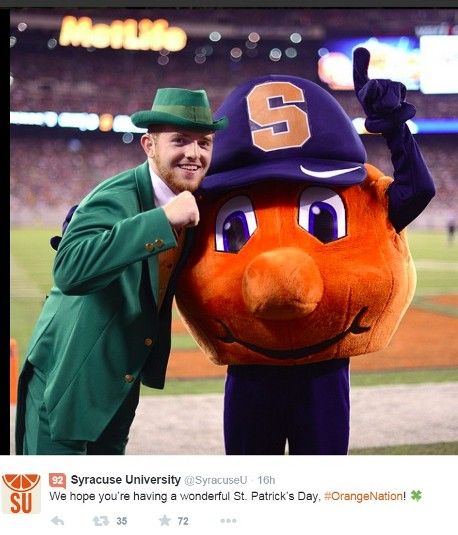This screenshot has height=535, width=458.
Task: Click the reply arrow icon under tweet
Action: 57,521
